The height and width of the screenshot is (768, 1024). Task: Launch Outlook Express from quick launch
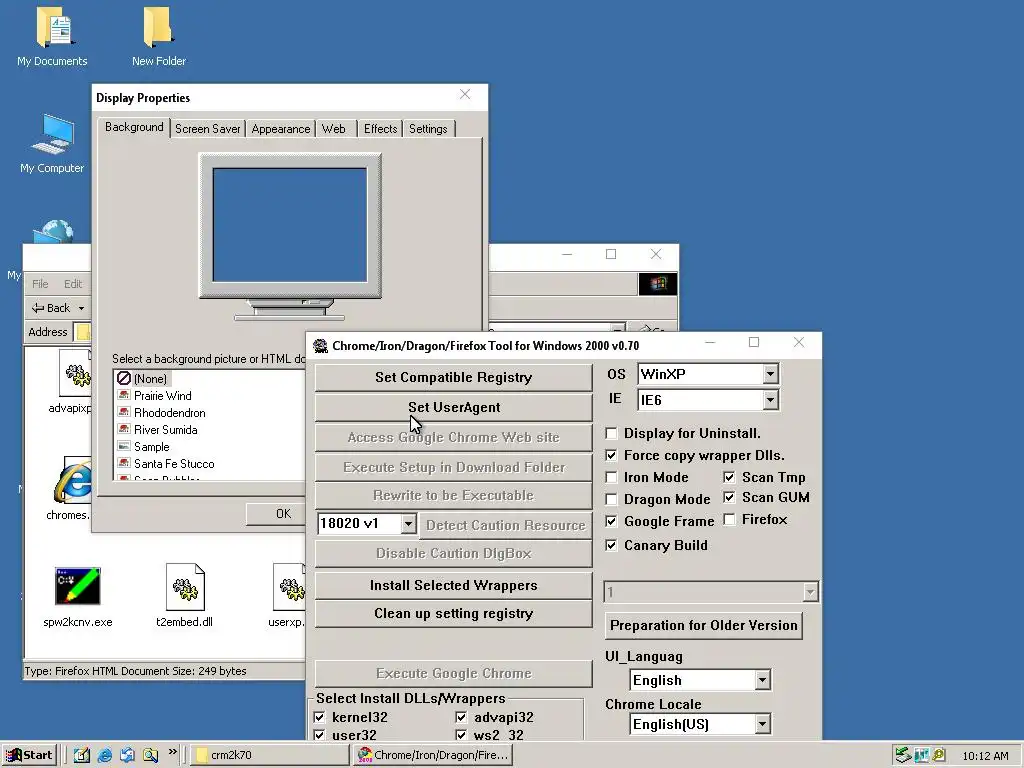click(127, 755)
